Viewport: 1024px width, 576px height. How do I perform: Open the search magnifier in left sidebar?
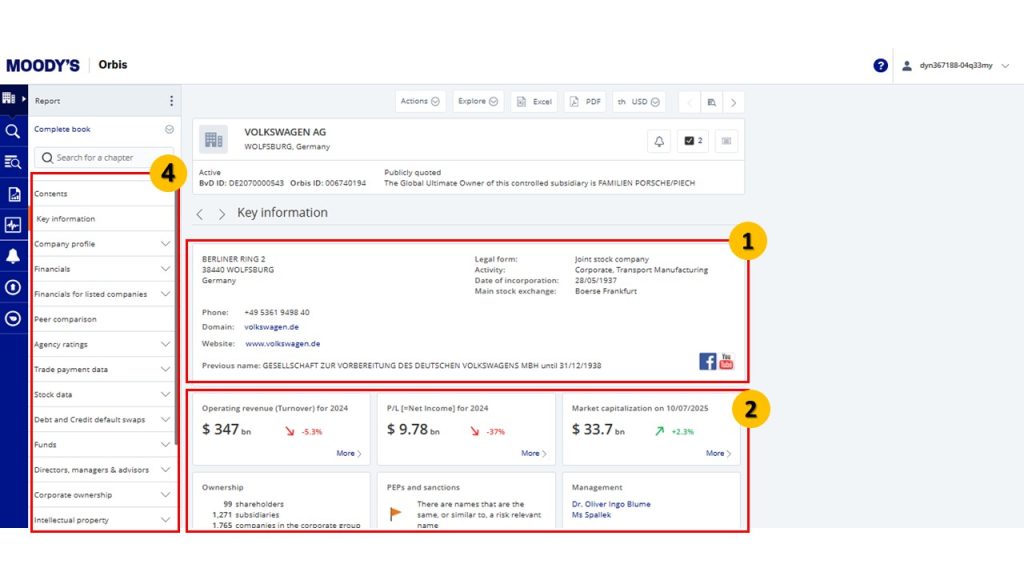[12, 131]
